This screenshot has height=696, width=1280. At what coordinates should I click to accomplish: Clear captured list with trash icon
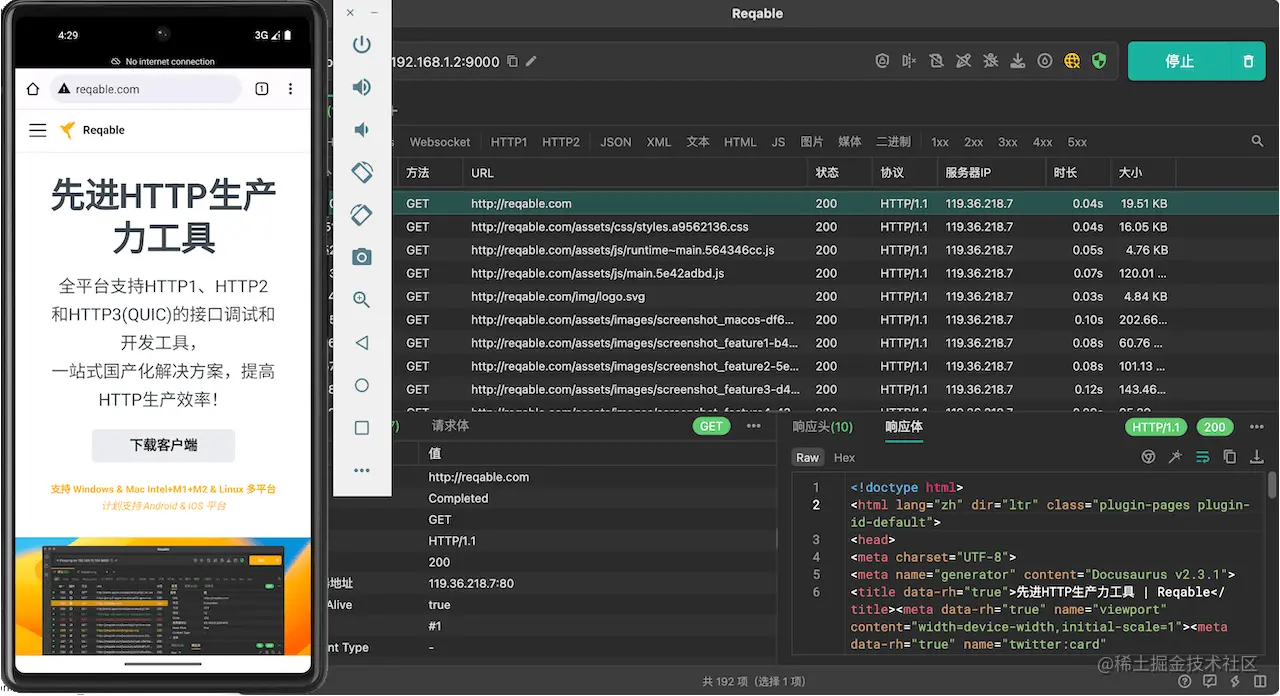click(1248, 61)
